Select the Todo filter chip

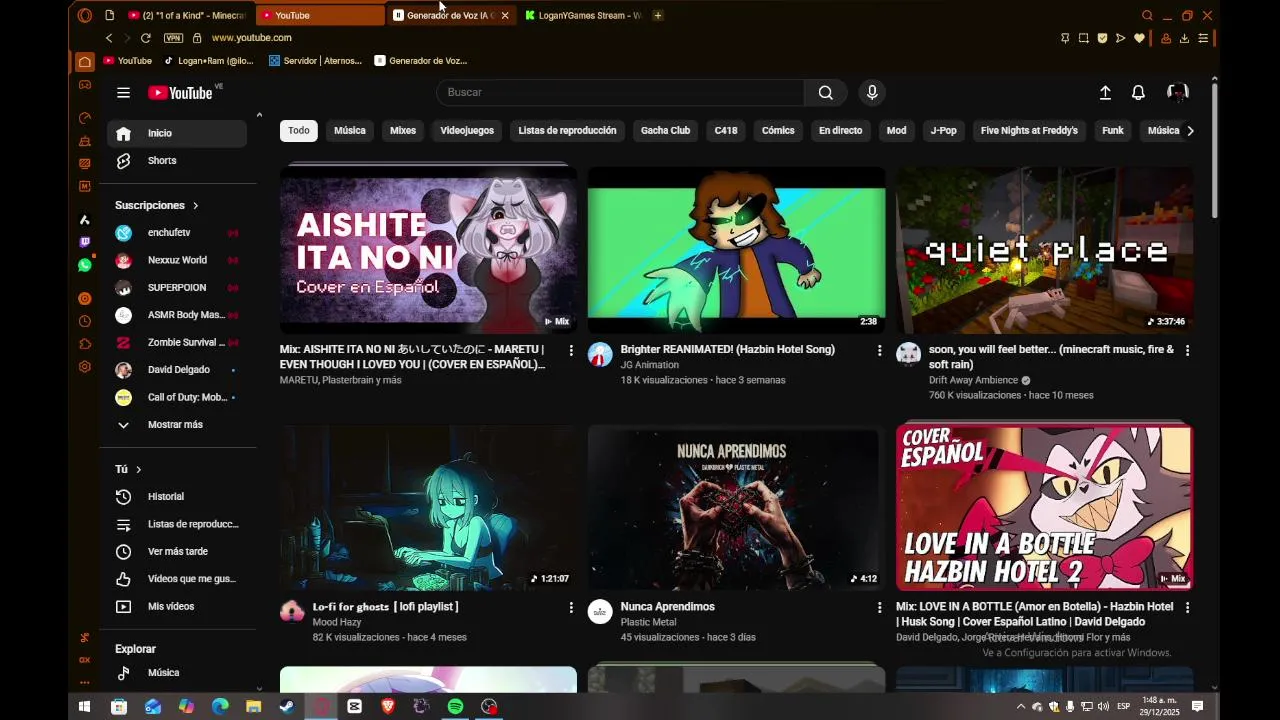coord(299,130)
